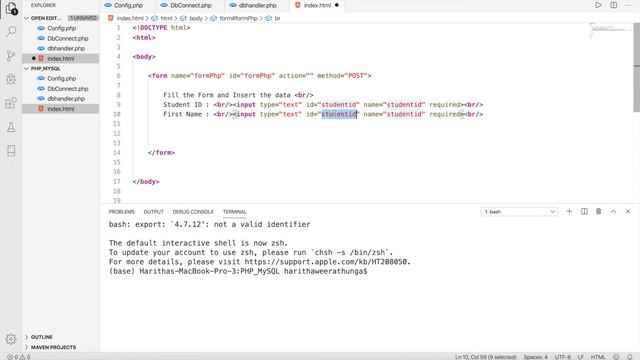The width and height of the screenshot is (640, 360).
Task: Open the Extensions view icon
Action: 11,103
